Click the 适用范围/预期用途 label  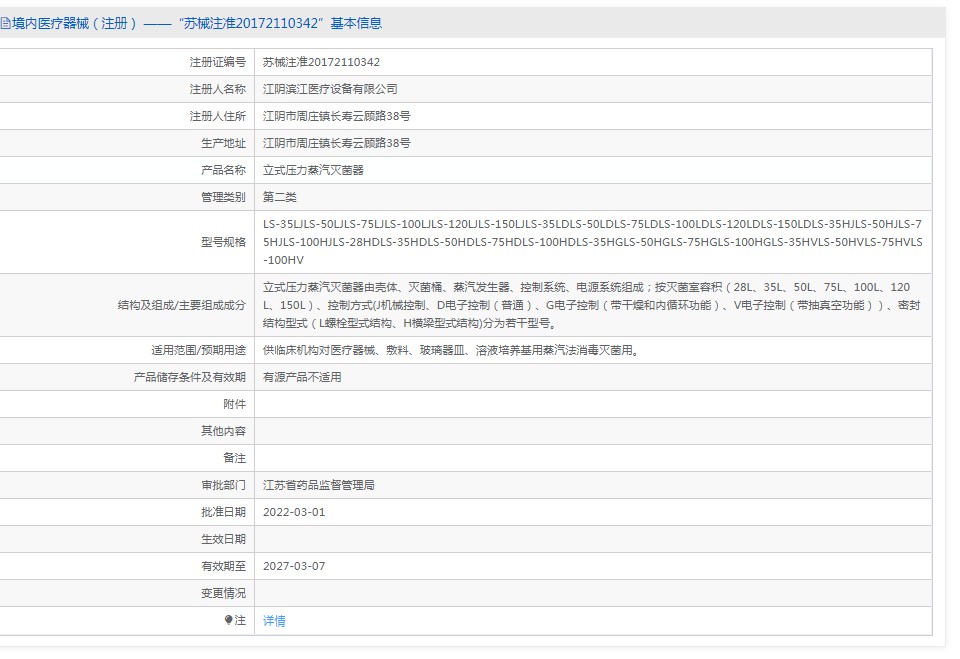[198, 350]
